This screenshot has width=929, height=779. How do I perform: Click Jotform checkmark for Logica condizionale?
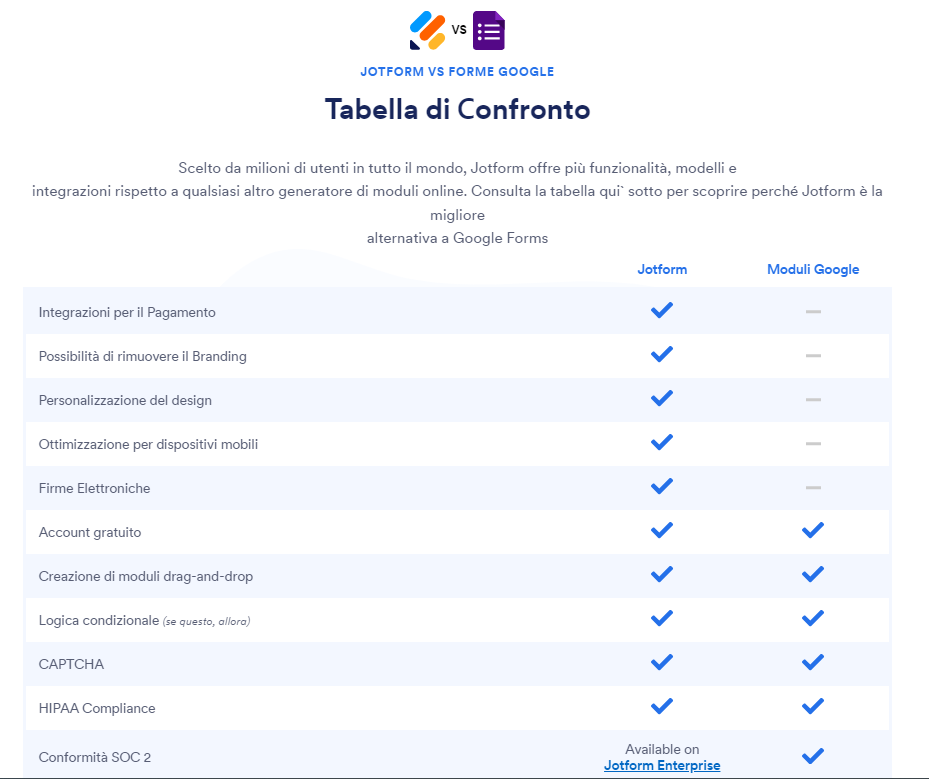point(662,618)
